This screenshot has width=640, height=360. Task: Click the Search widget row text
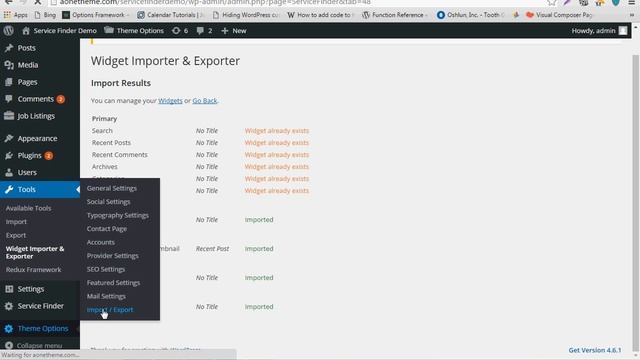click(x=102, y=131)
